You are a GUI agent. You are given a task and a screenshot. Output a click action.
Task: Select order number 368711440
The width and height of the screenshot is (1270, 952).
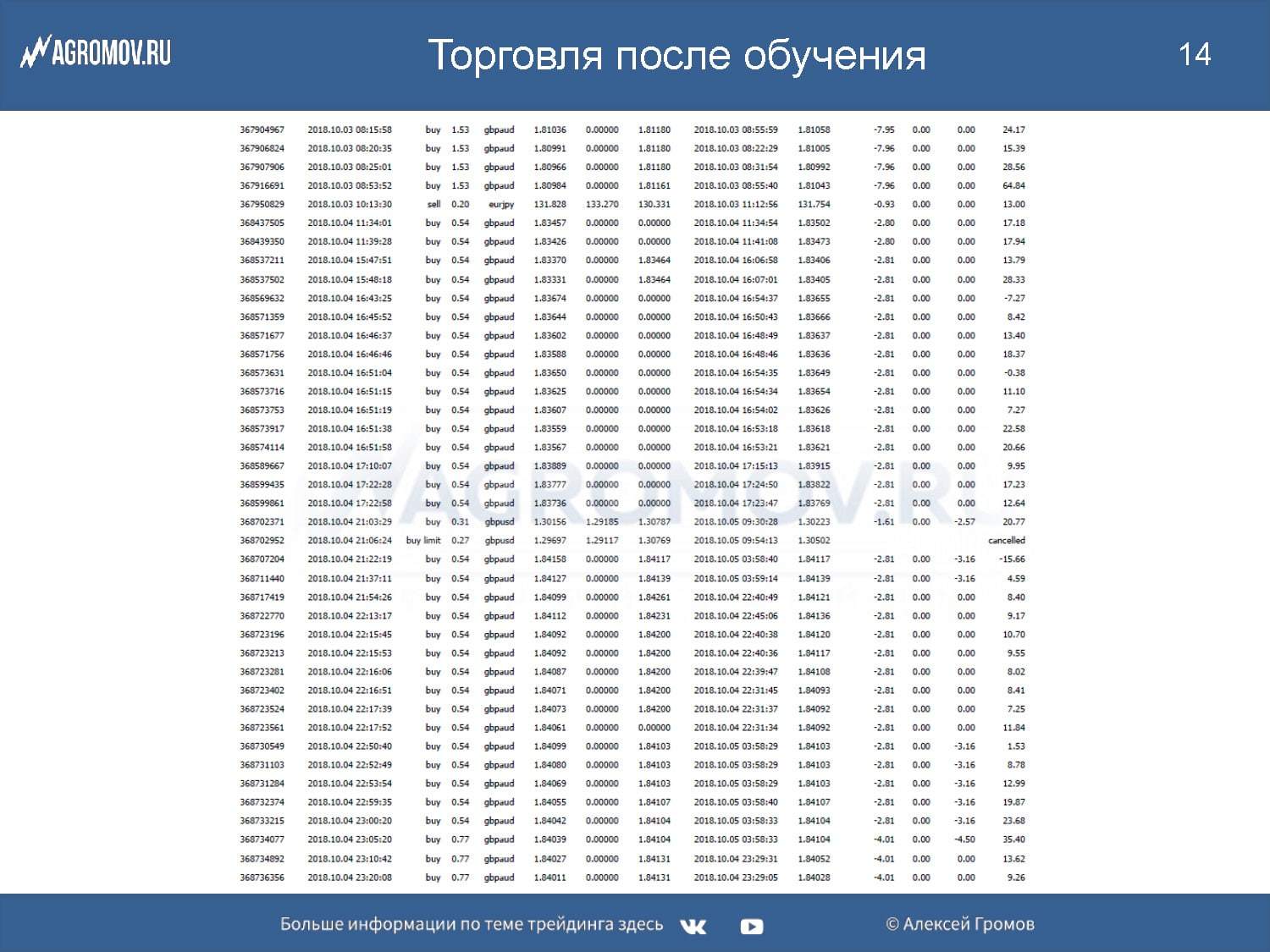click(x=262, y=579)
